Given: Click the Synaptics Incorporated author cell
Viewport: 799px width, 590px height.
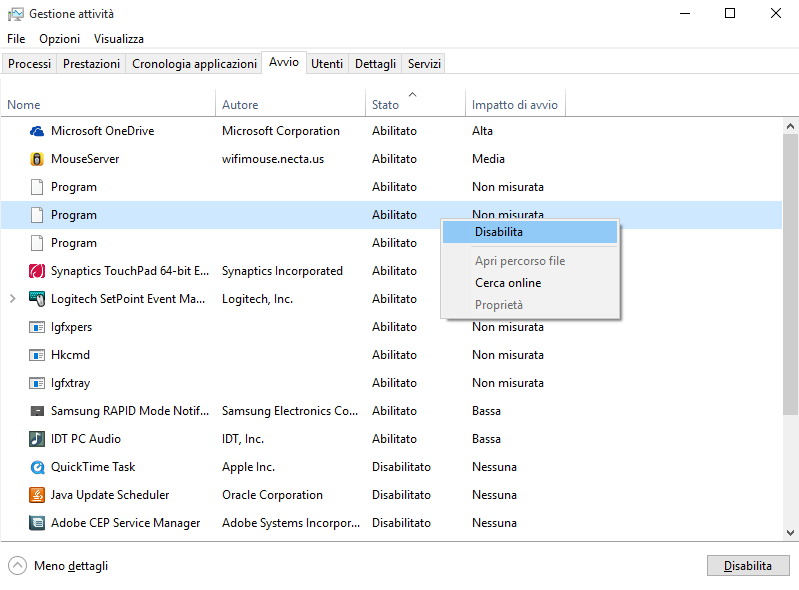Looking at the screenshot, I should (x=282, y=271).
